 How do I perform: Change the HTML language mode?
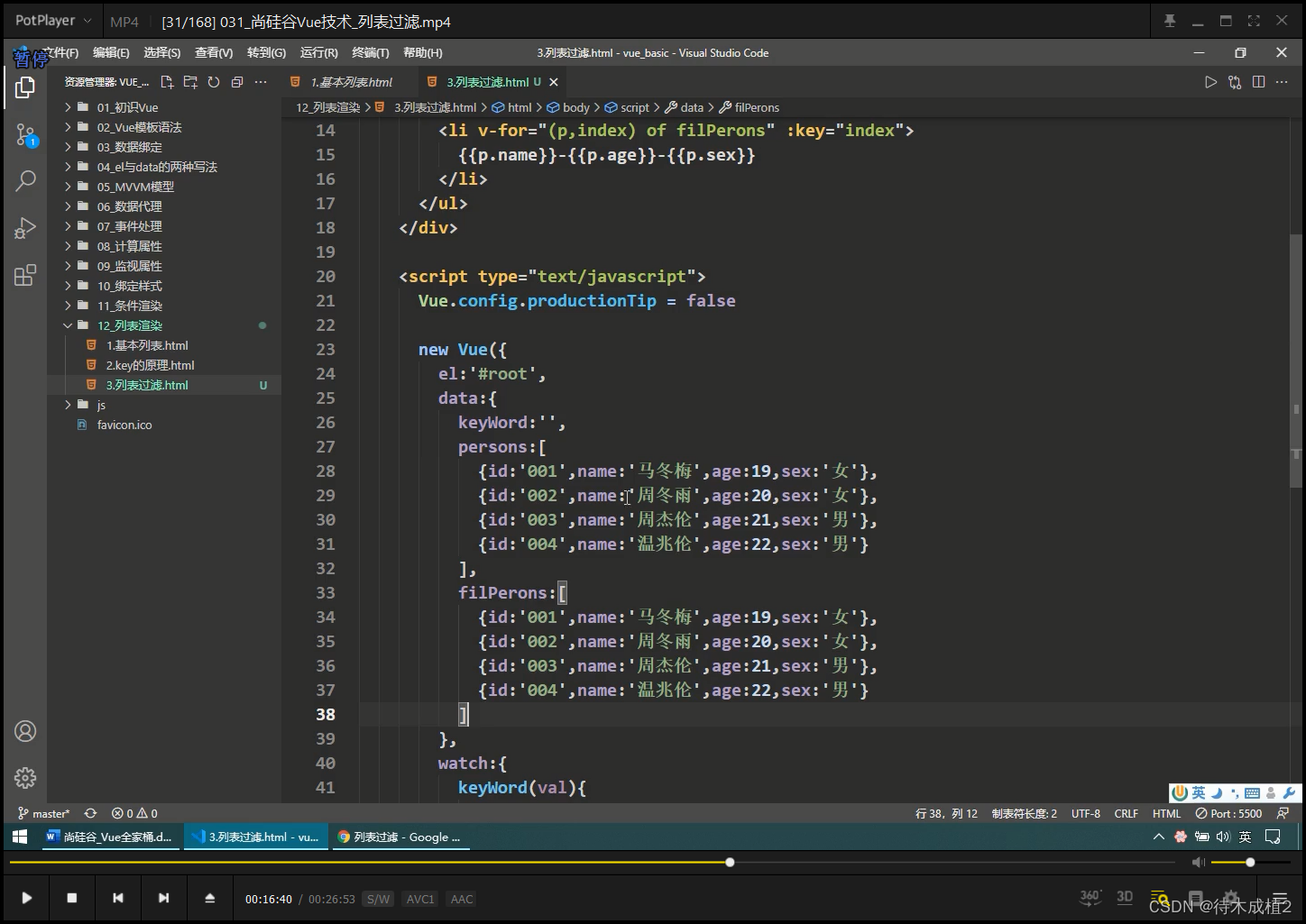point(1166,813)
